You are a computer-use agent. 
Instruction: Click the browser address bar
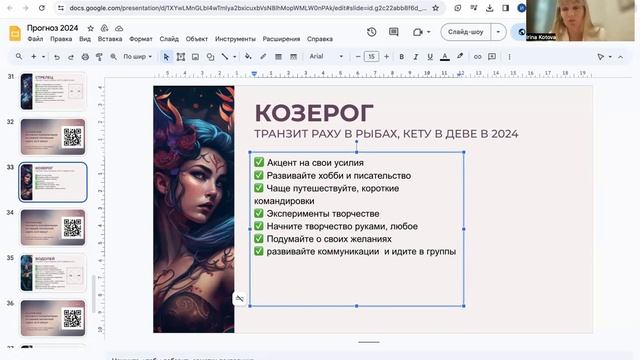[247, 8]
